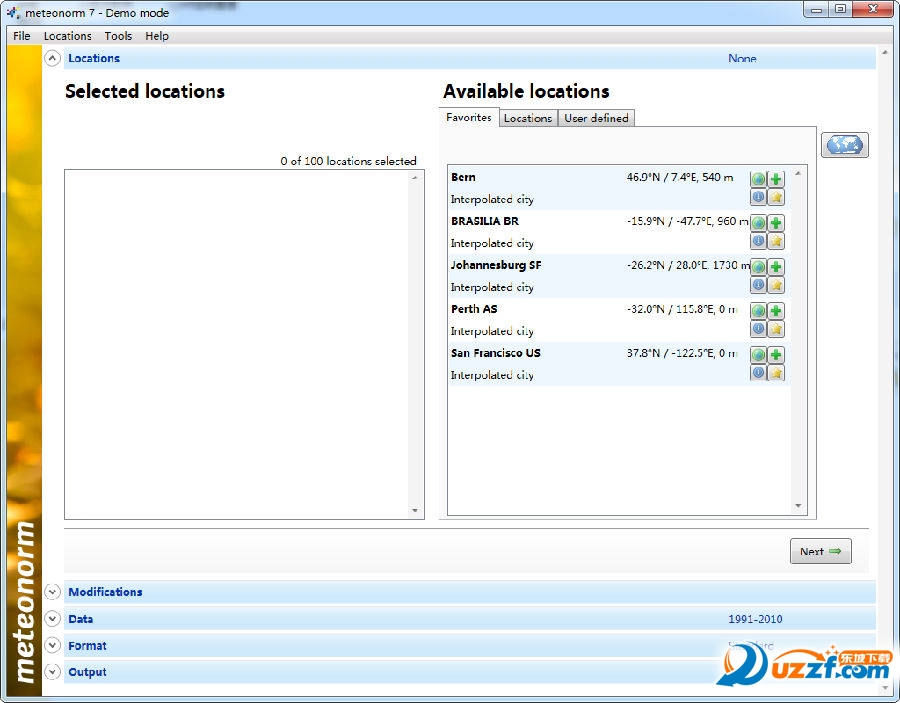Click the Output section header
This screenshot has width=900, height=703.
coord(470,671)
